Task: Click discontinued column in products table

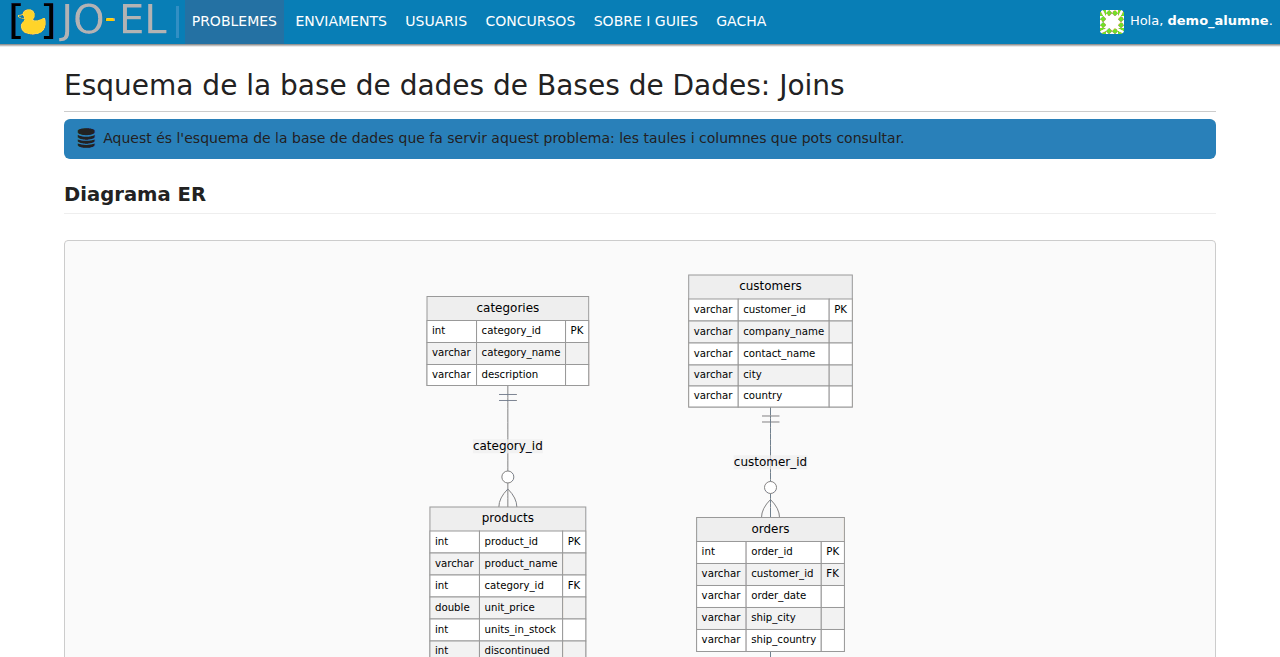Action: coord(521,650)
